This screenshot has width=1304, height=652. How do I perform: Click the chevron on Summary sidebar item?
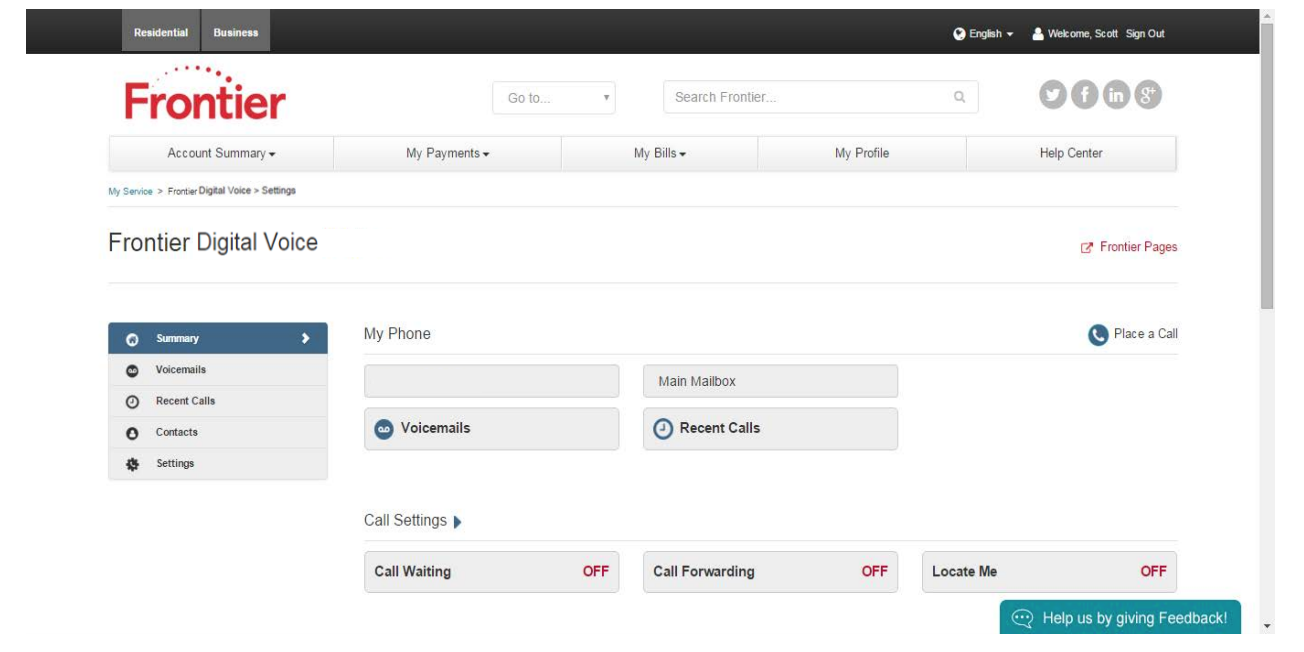pos(306,339)
